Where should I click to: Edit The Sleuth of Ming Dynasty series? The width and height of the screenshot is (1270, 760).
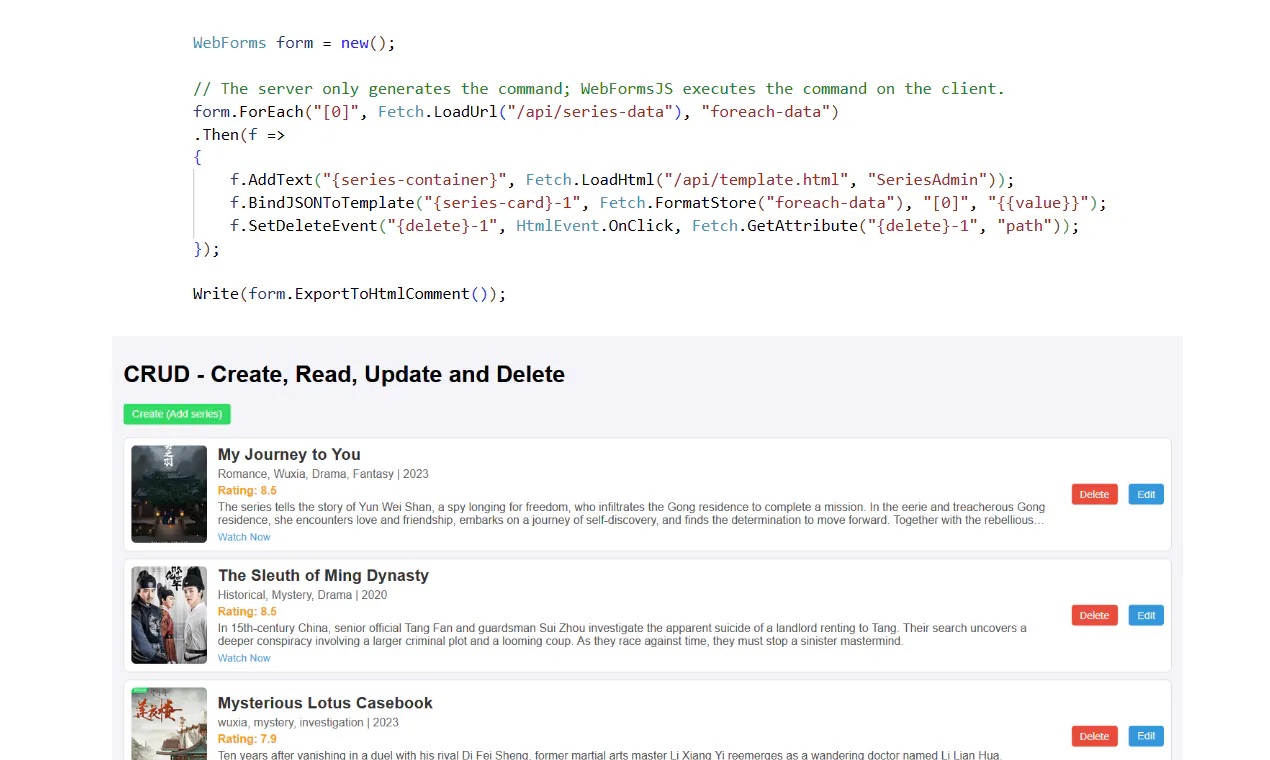(x=1146, y=615)
